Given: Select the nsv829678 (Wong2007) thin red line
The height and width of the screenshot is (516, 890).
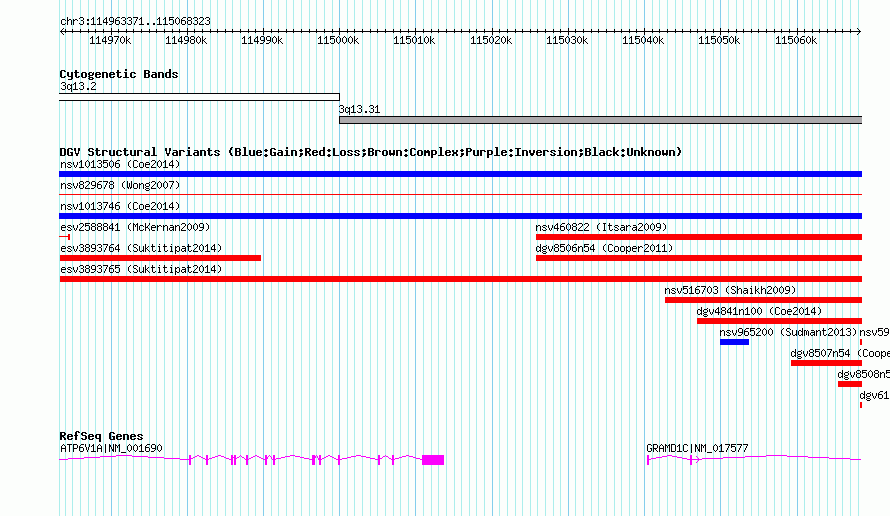Looking at the screenshot, I should 460,195.
